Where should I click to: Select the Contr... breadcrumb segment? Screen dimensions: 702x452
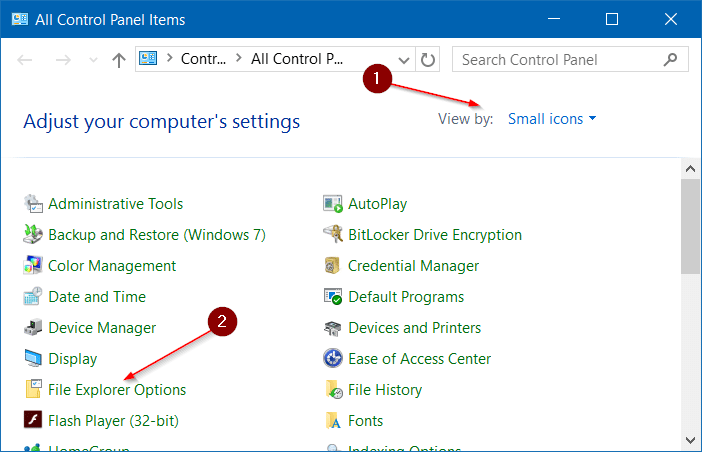203,59
